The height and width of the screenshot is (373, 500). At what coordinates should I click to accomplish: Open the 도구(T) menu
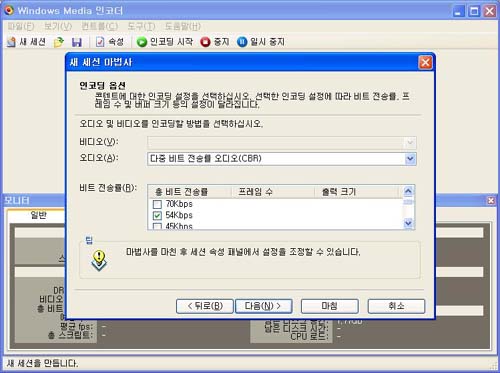(141, 26)
